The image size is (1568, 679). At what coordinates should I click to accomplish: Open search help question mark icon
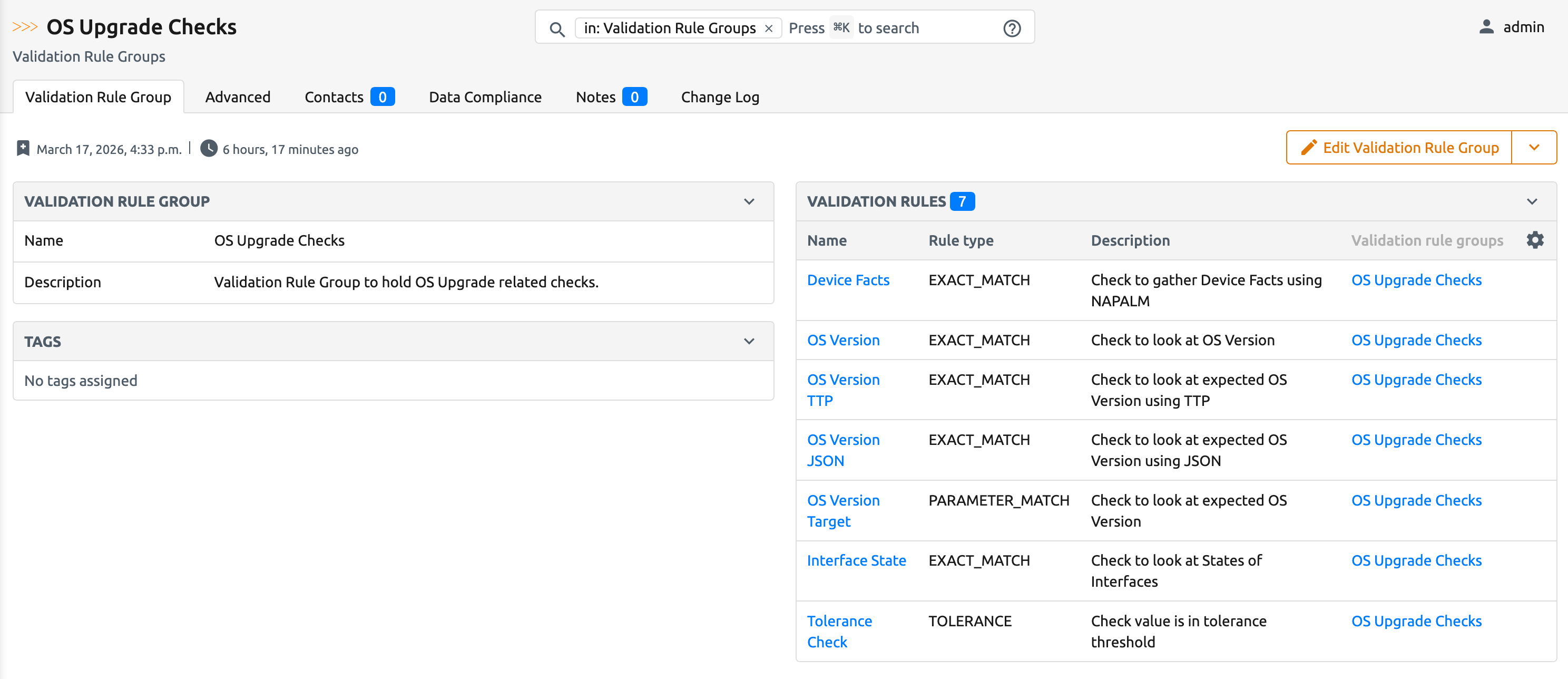pos(1012,28)
